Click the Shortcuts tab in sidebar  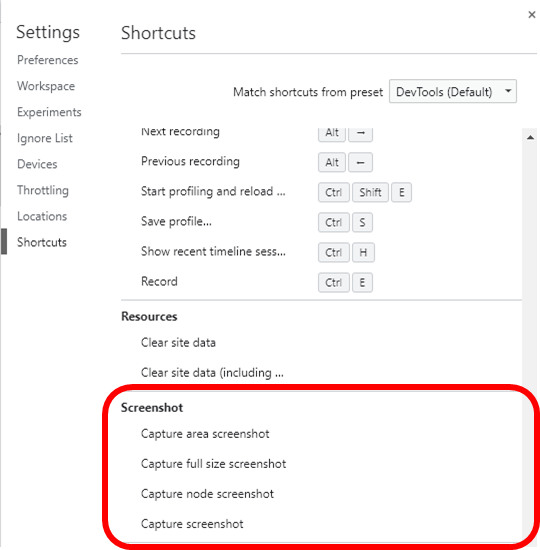[x=42, y=242]
